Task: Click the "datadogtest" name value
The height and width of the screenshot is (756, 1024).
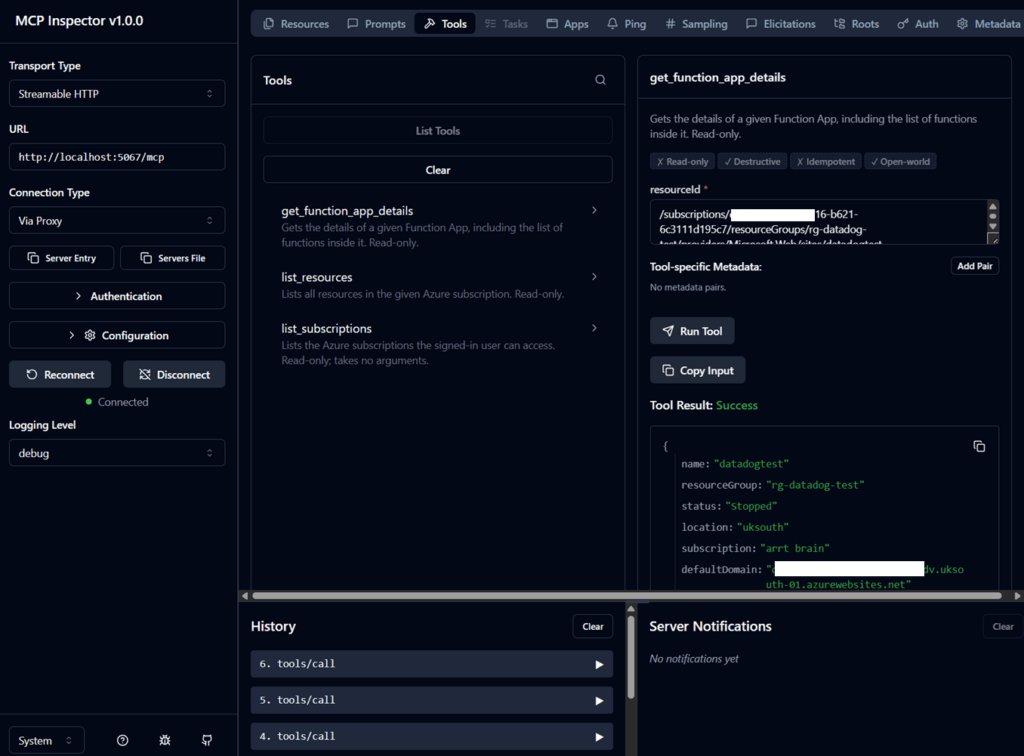Action: tap(751, 464)
